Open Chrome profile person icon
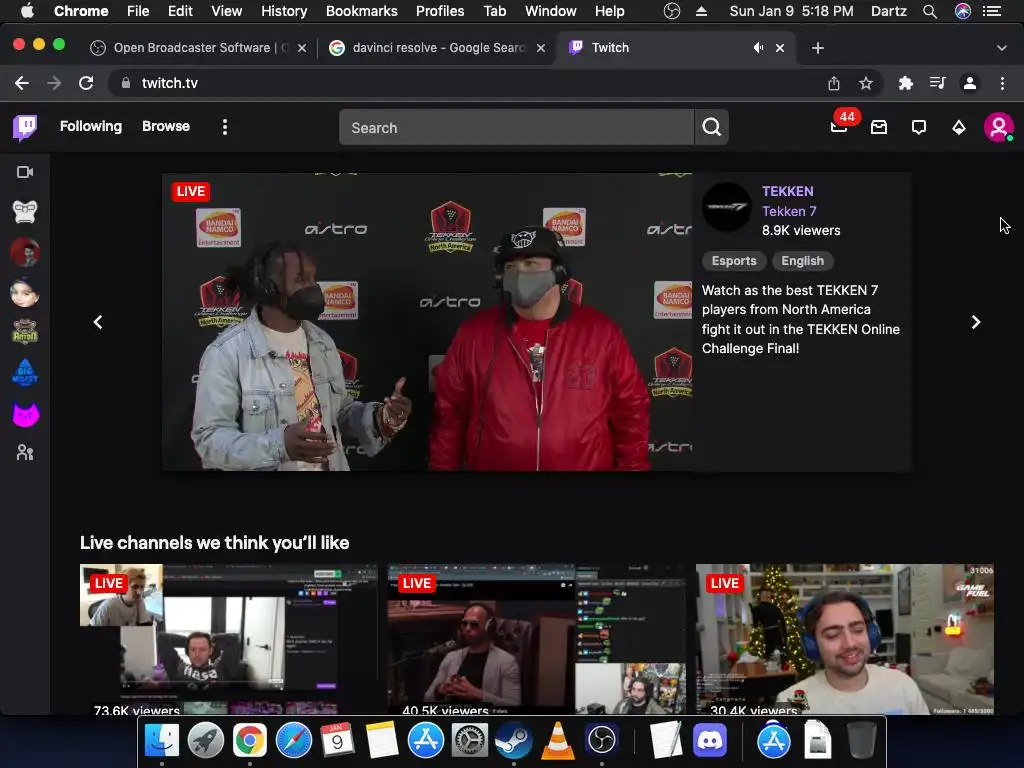 click(970, 83)
